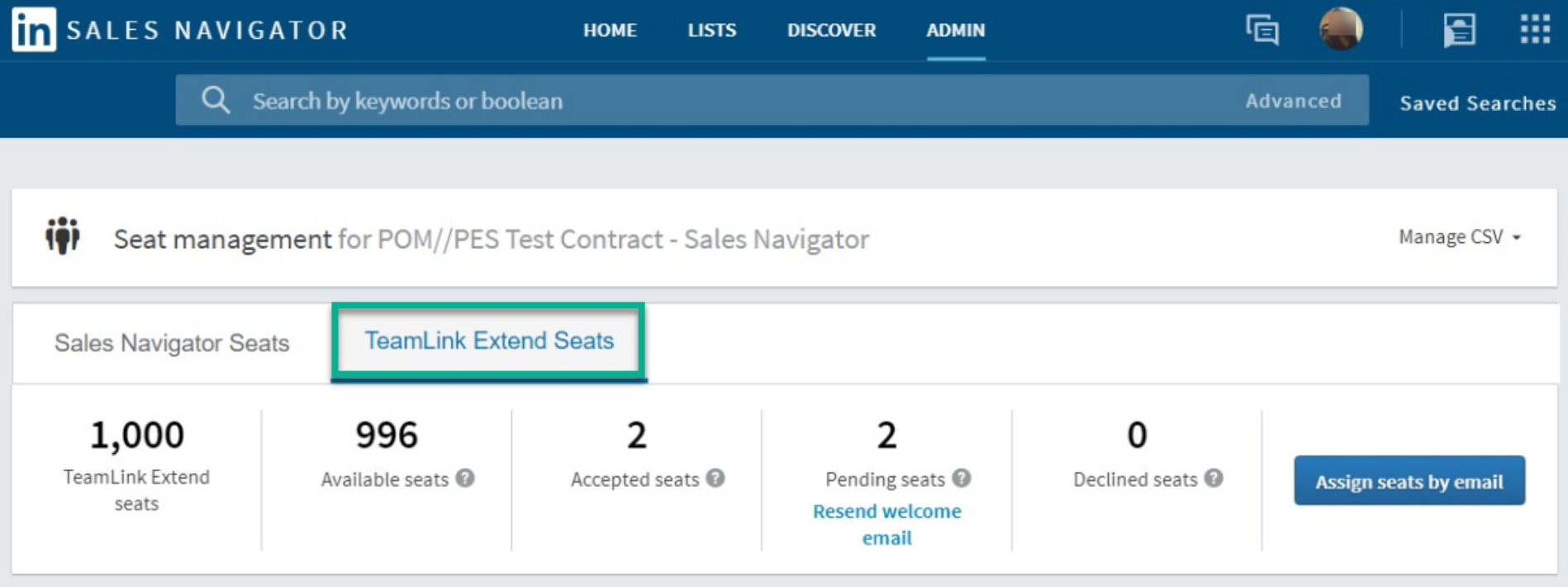Viewport: 1568px width, 587px height.
Task: Expand the Manage CSV dropdown
Action: 1459,237
